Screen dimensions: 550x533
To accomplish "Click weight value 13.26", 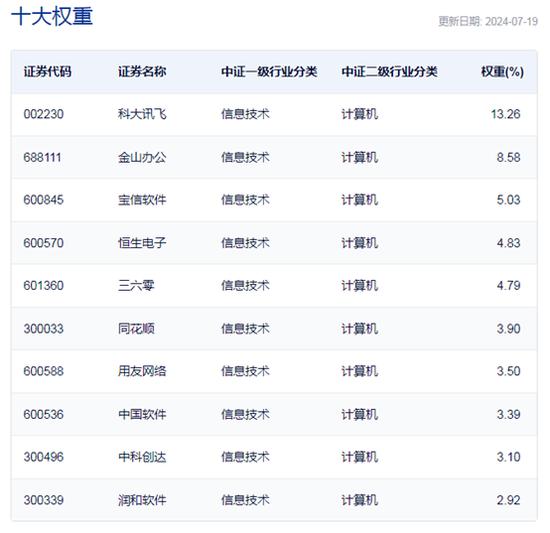I will [x=505, y=114].
